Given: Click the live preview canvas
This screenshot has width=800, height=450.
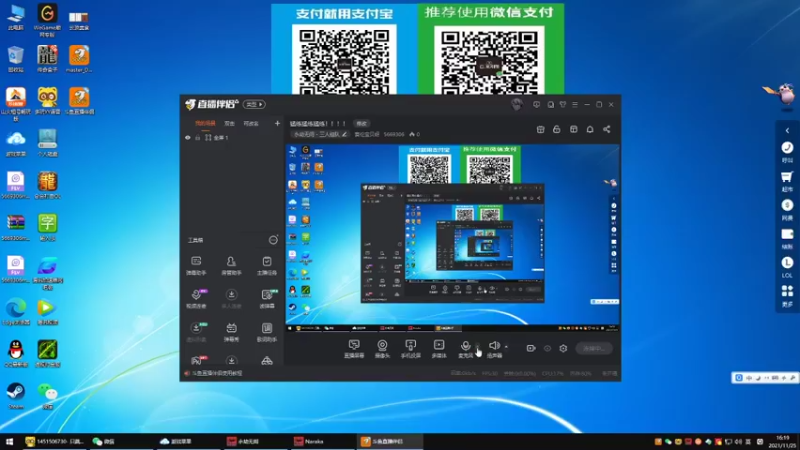Looking at the screenshot, I should pyautogui.click(x=453, y=238).
